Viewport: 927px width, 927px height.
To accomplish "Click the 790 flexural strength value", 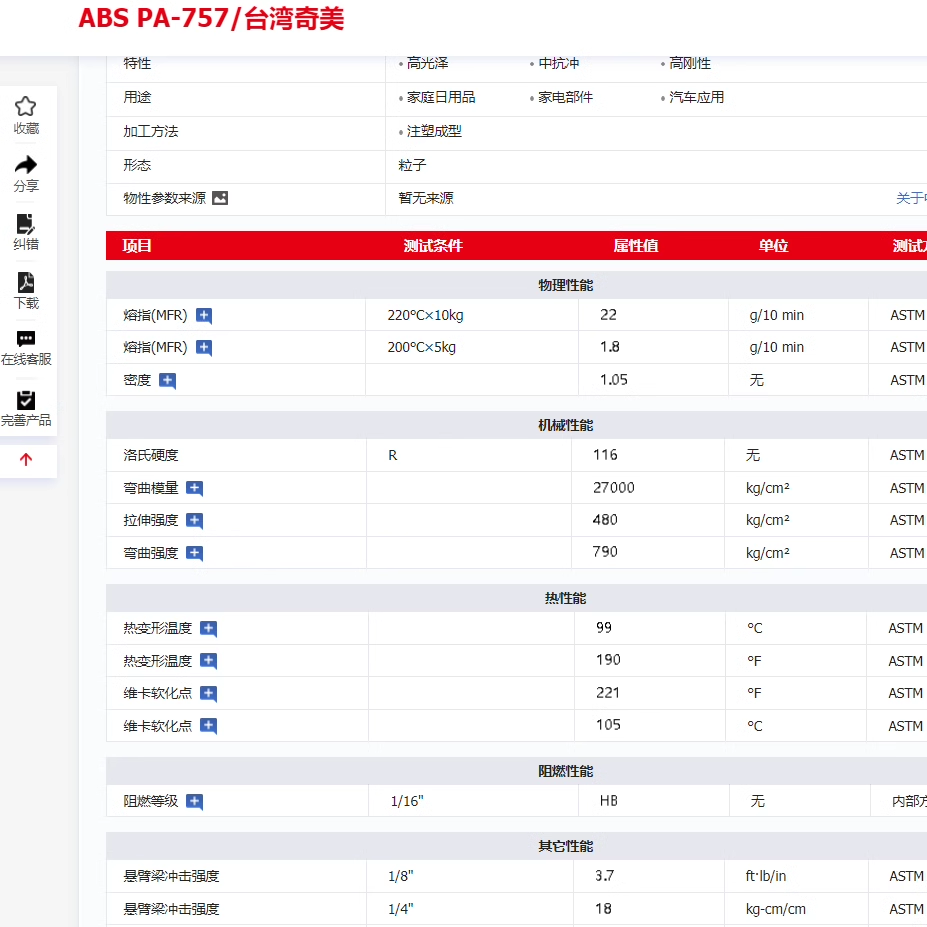I will (x=605, y=552).
